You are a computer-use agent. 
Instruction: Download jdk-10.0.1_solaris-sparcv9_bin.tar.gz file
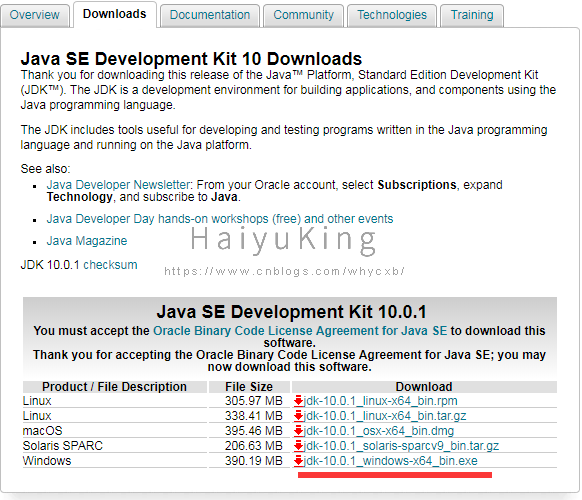click(401, 445)
